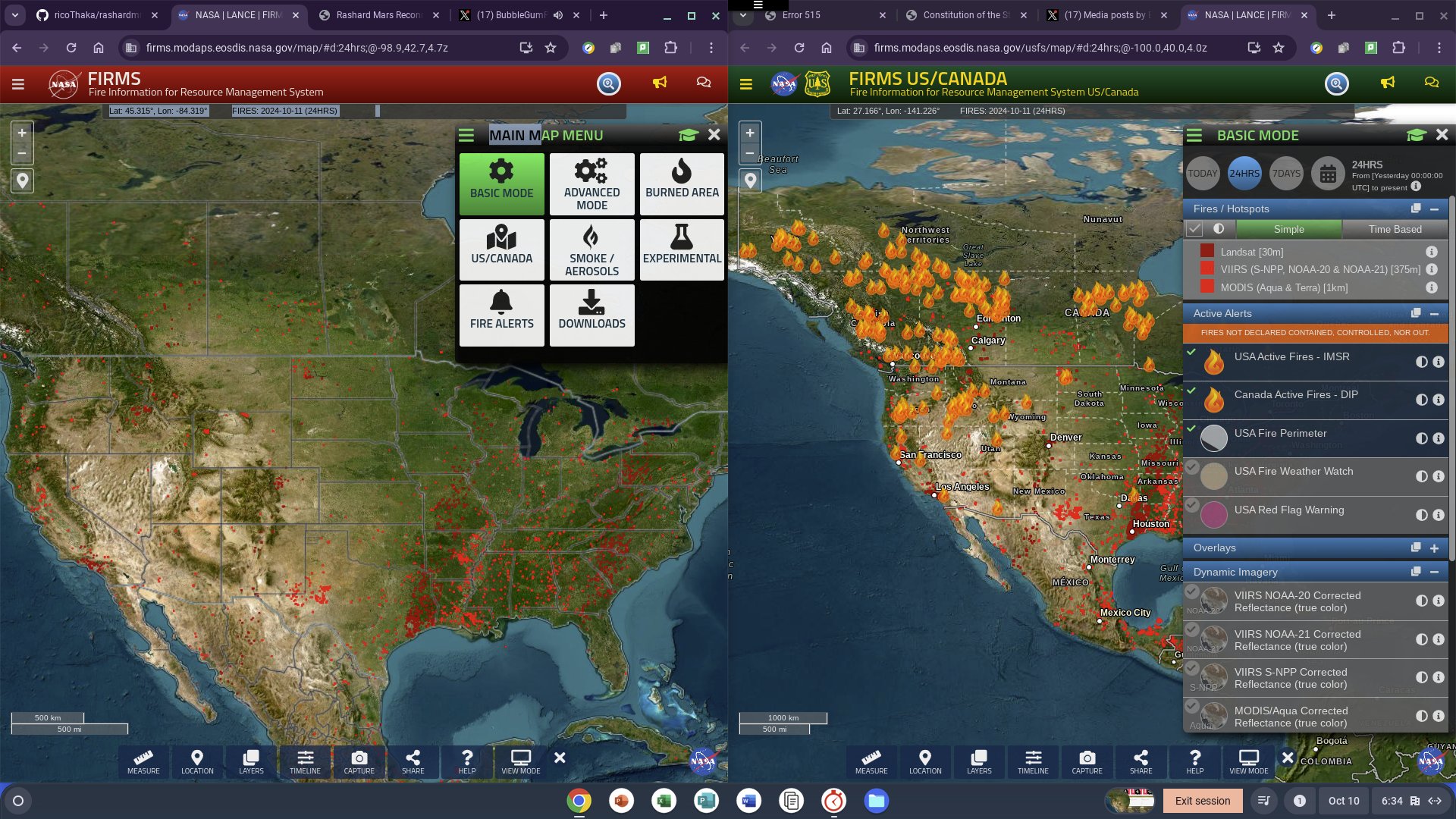The image size is (1456, 819).
Task: Open hamburger menu in Basic Mode panel
Action: (1194, 135)
